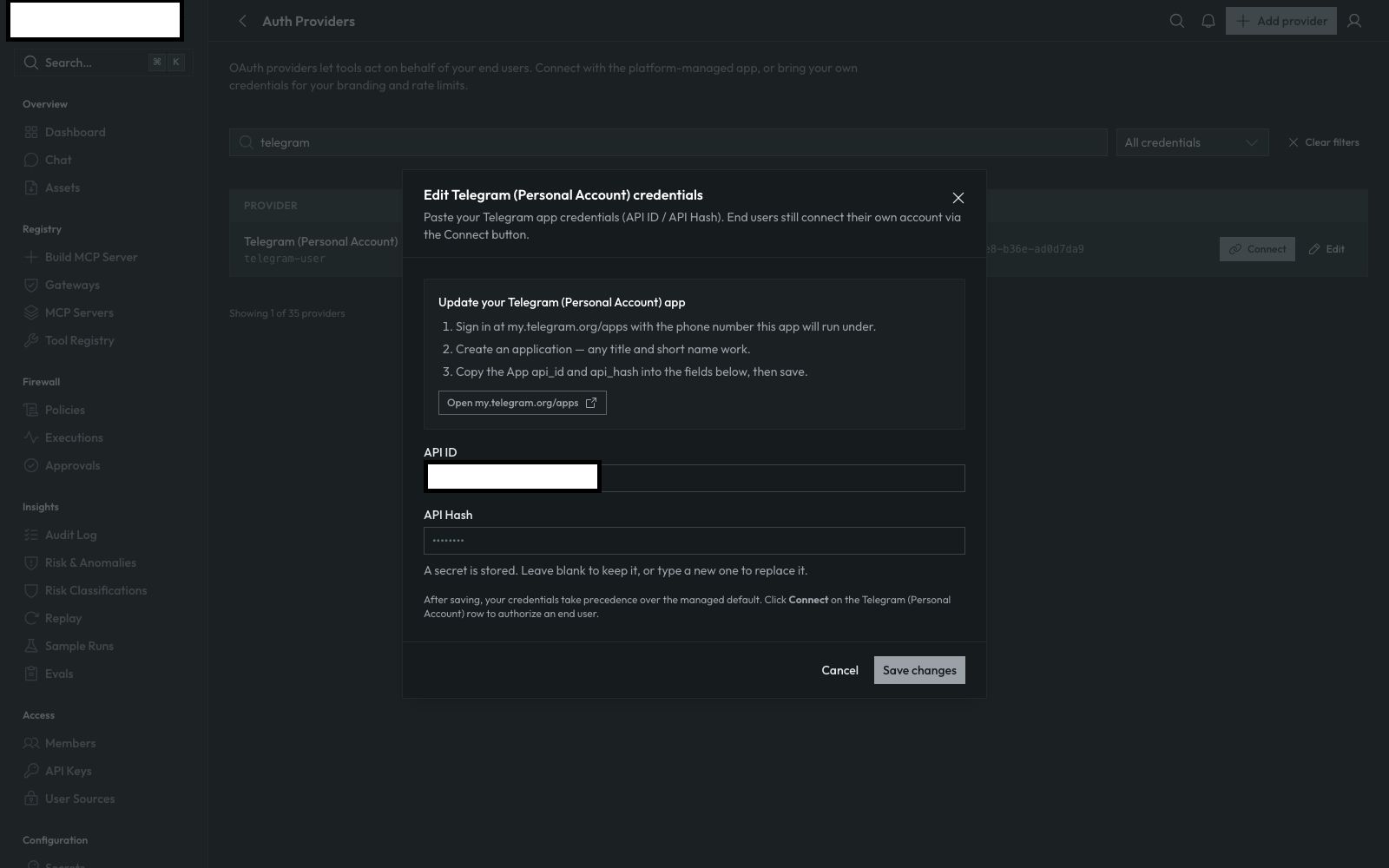Click the PROVIDER column header
Viewport: 1389px width, 868px height.
tap(270, 206)
